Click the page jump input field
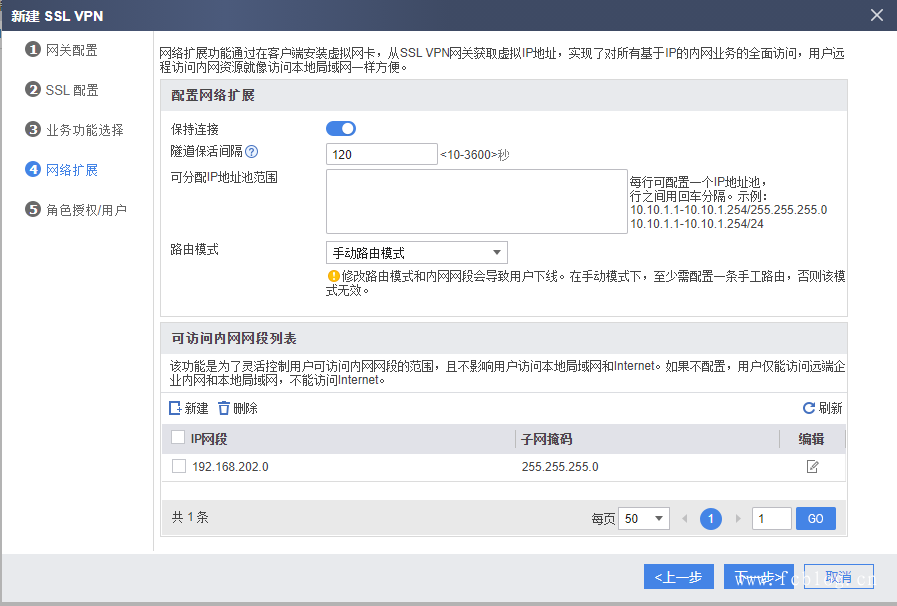The height and width of the screenshot is (606, 897). (771, 519)
